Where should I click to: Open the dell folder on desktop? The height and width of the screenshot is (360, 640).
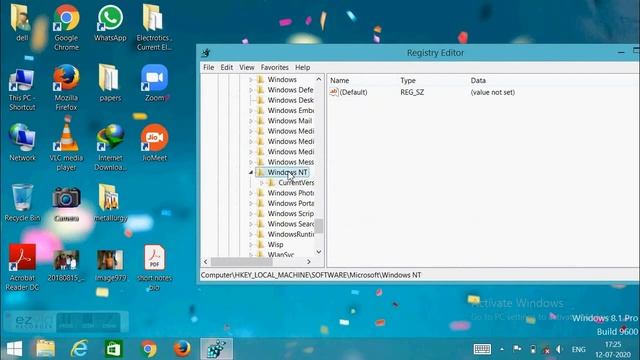click(22, 23)
